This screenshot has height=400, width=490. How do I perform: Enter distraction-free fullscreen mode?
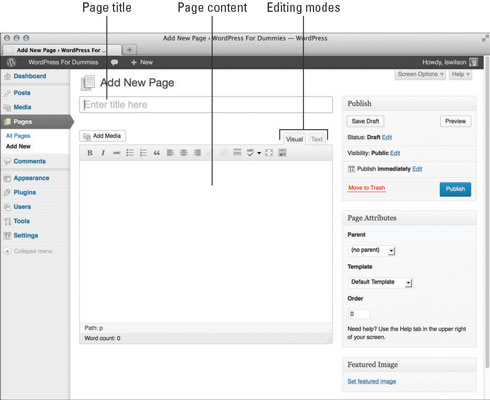(269, 153)
